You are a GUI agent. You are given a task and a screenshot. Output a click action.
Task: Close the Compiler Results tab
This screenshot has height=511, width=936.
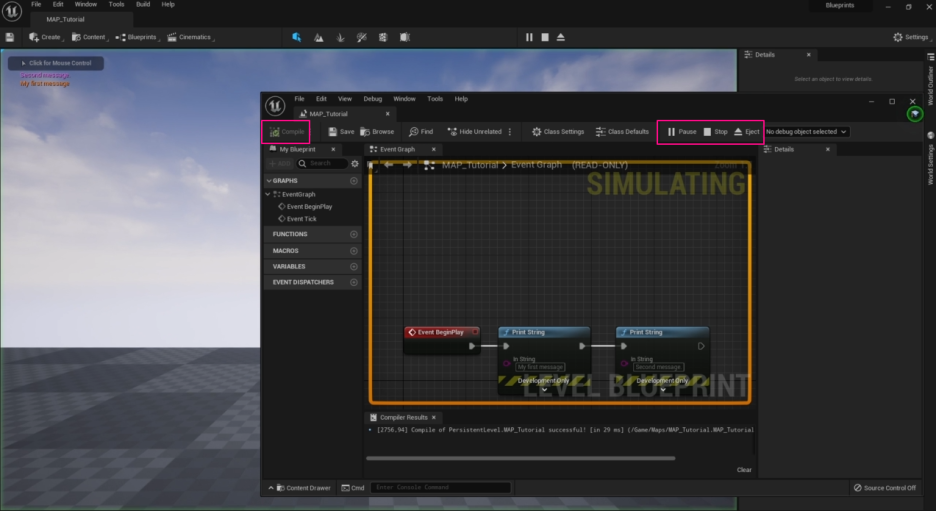(x=434, y=417)
